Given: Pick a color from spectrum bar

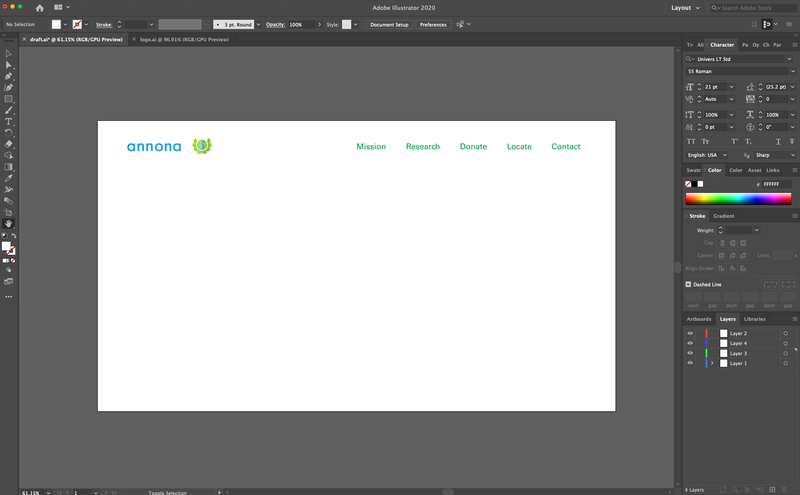Looking at the screenshot, I should [x=738, y=199].
